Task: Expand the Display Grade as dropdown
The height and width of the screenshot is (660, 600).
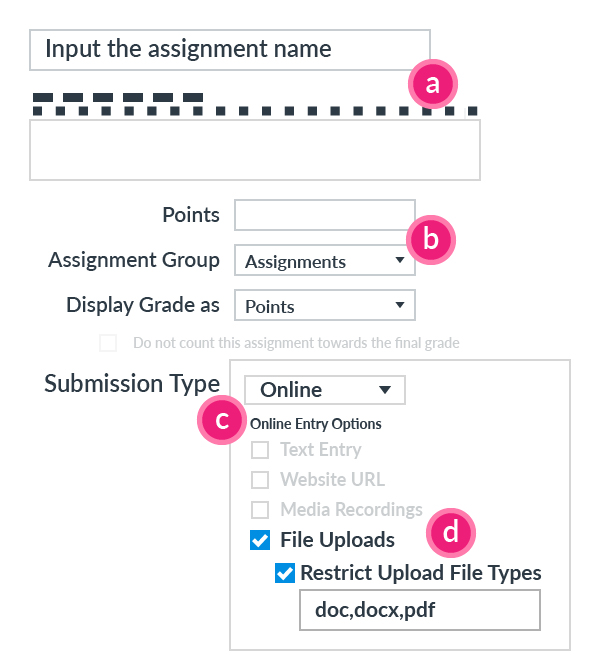Action: point(324,305)
